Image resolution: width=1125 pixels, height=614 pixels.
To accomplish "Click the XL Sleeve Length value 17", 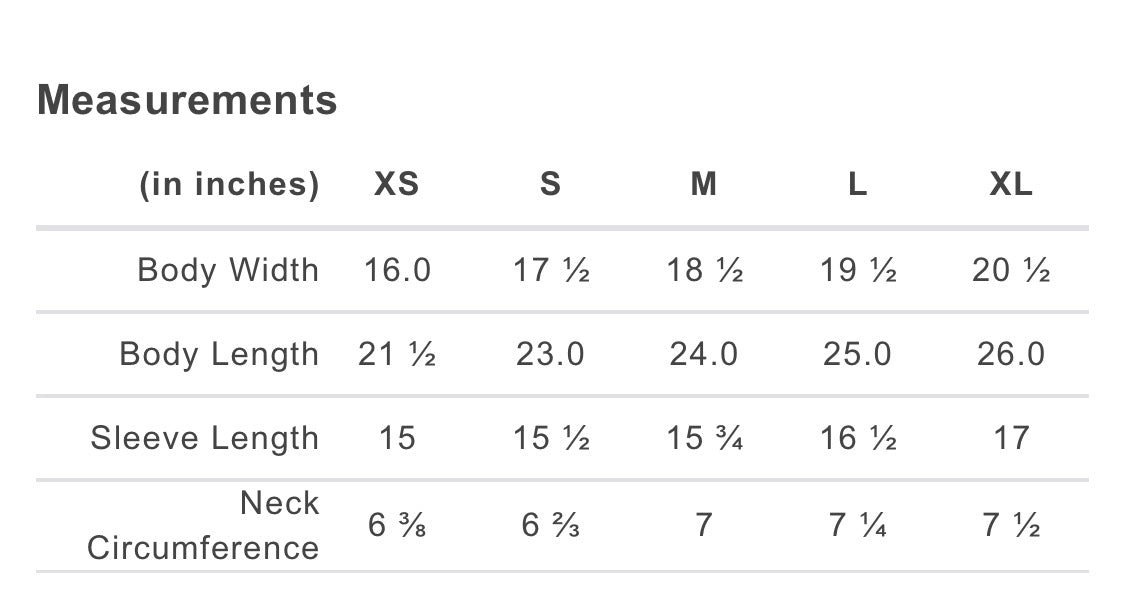I will (x=1010, y=438).
